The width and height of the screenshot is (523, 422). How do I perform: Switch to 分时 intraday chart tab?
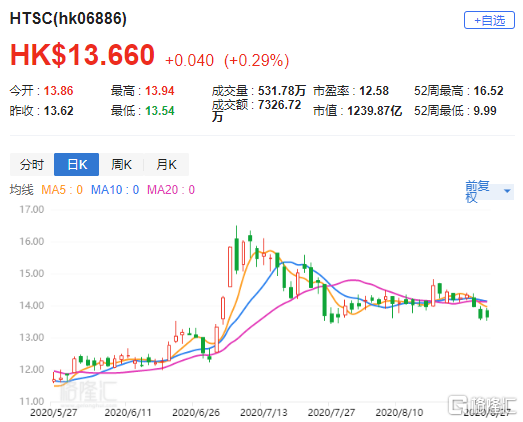[32, 164]
